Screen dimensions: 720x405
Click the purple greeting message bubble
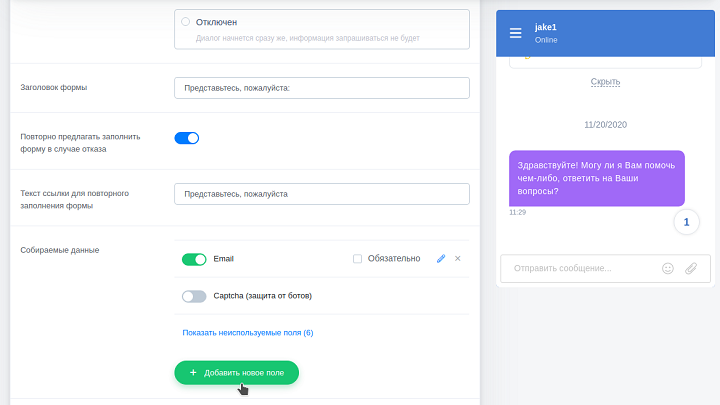pyautogui.click(x=597, y=178)
